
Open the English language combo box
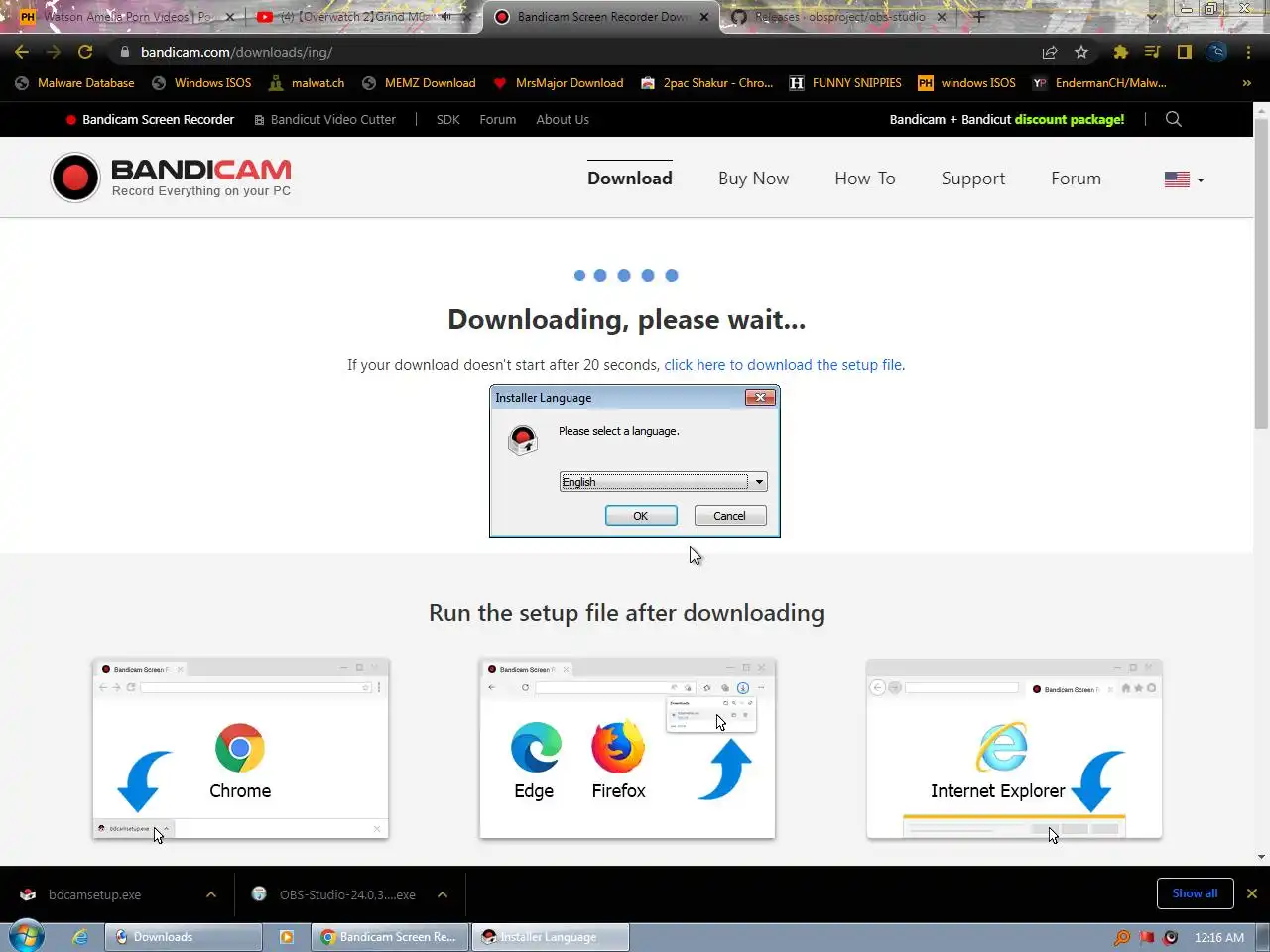pyautogui.click(x=663, y=482)
